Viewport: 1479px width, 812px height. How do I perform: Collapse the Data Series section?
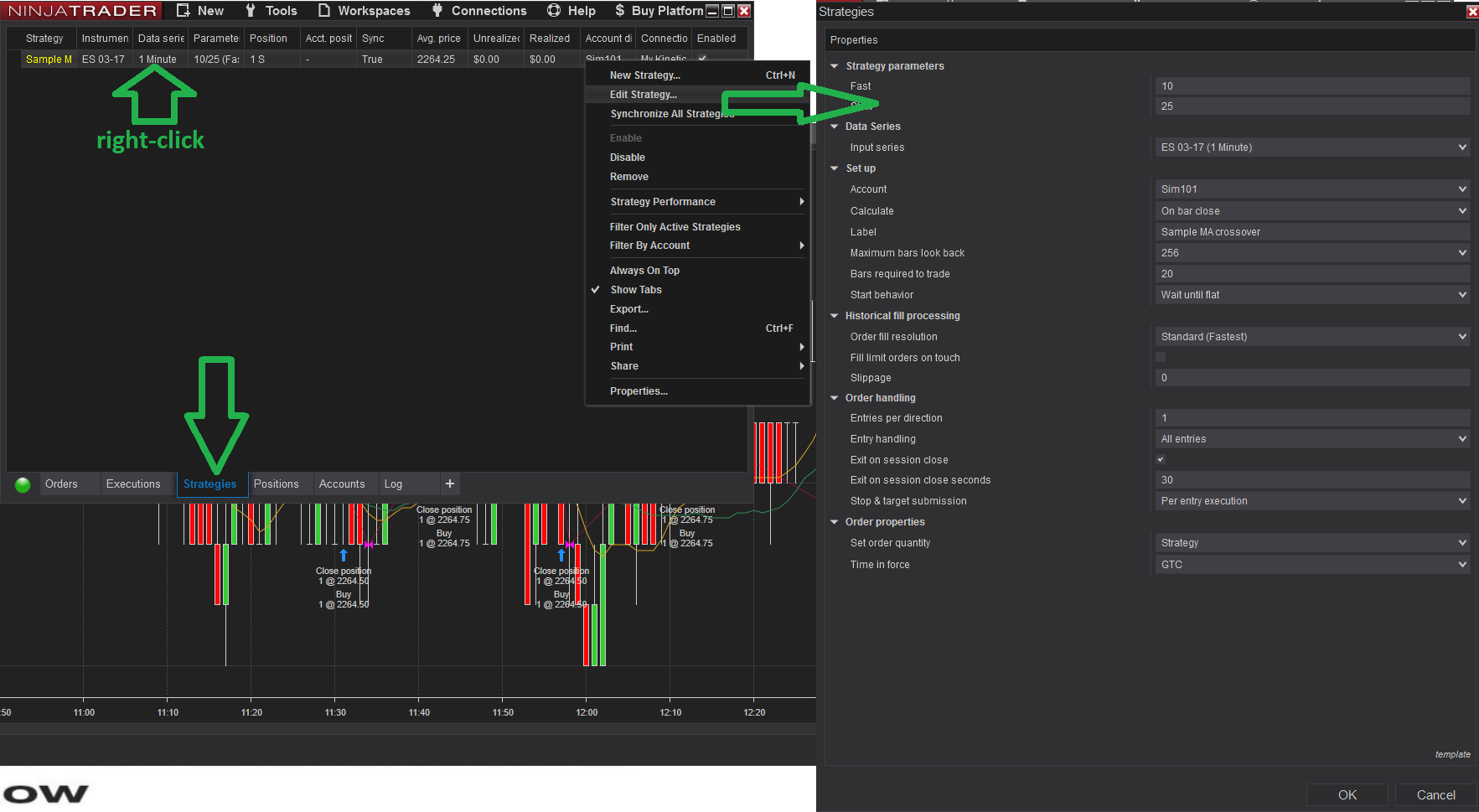coord(835,127)
